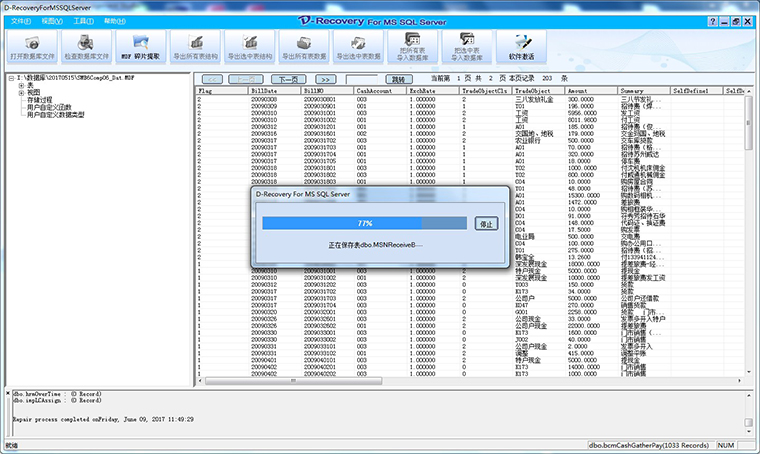The width and height of the screenshot is (760, 454).
Task: Sort by the Flag column header
Action: pos(222,91)
